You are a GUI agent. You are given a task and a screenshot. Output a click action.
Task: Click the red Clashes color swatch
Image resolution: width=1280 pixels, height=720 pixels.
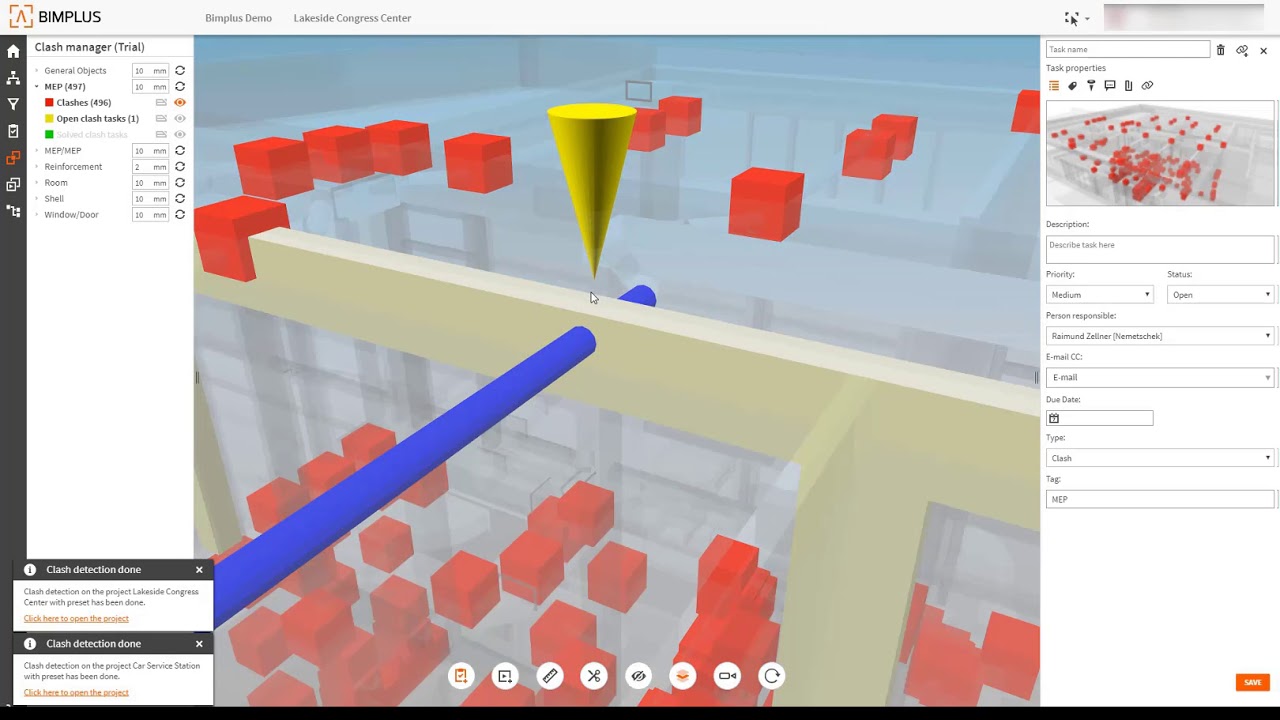point(49,103)
